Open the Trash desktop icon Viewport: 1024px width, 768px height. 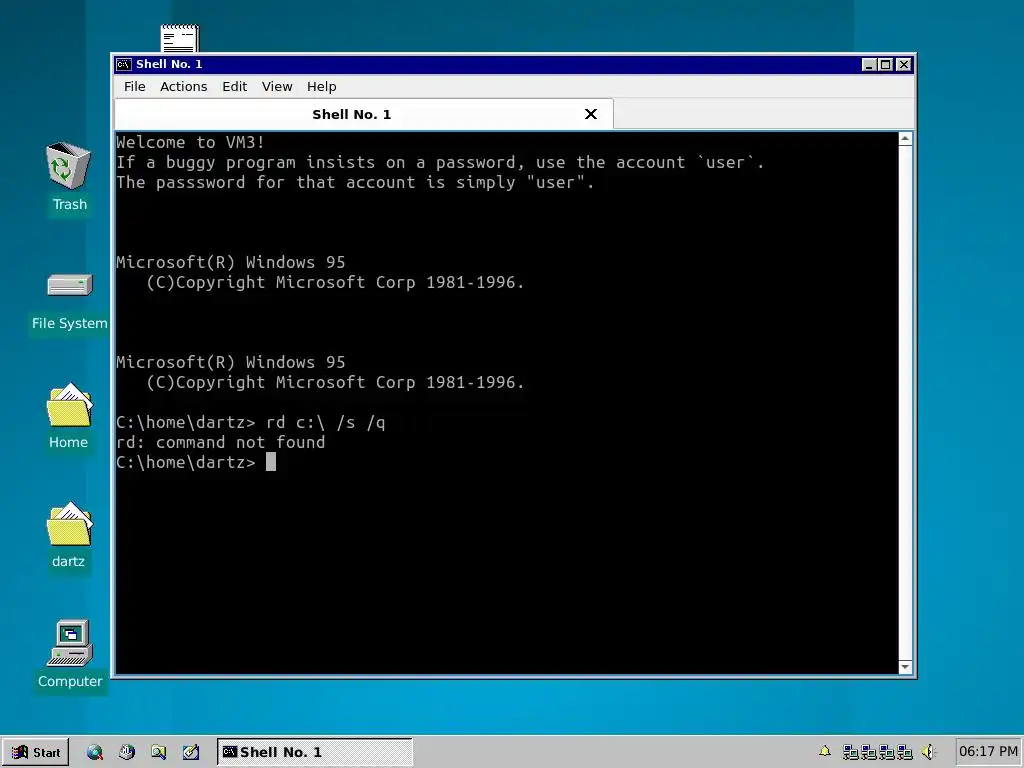pyautogui.click(x=69, y=167)
